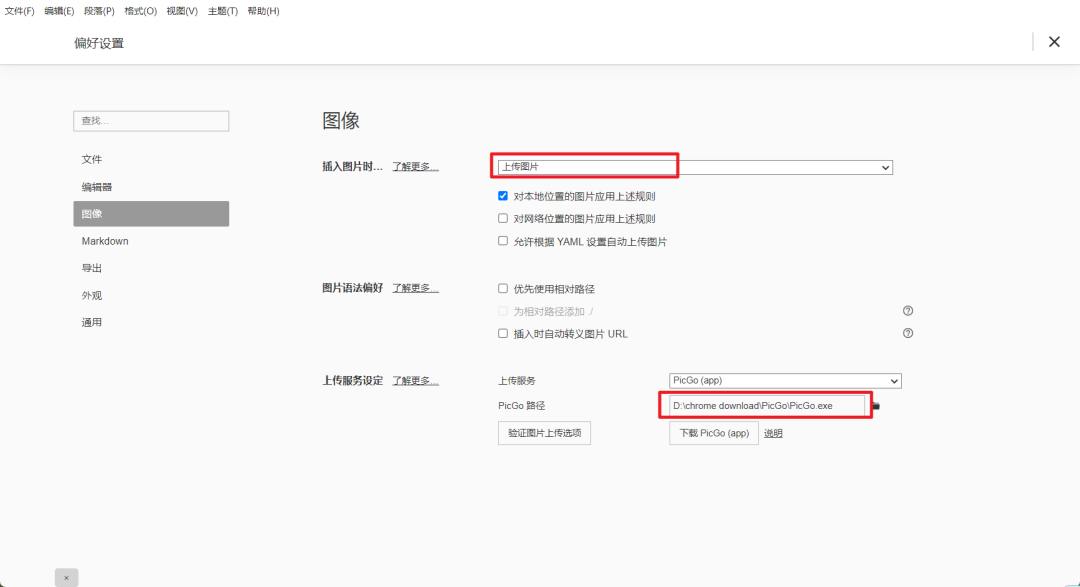Screen dimensions: 1080x587
Task: Click the 图像 page heading
Action: (x=341, y=121)
